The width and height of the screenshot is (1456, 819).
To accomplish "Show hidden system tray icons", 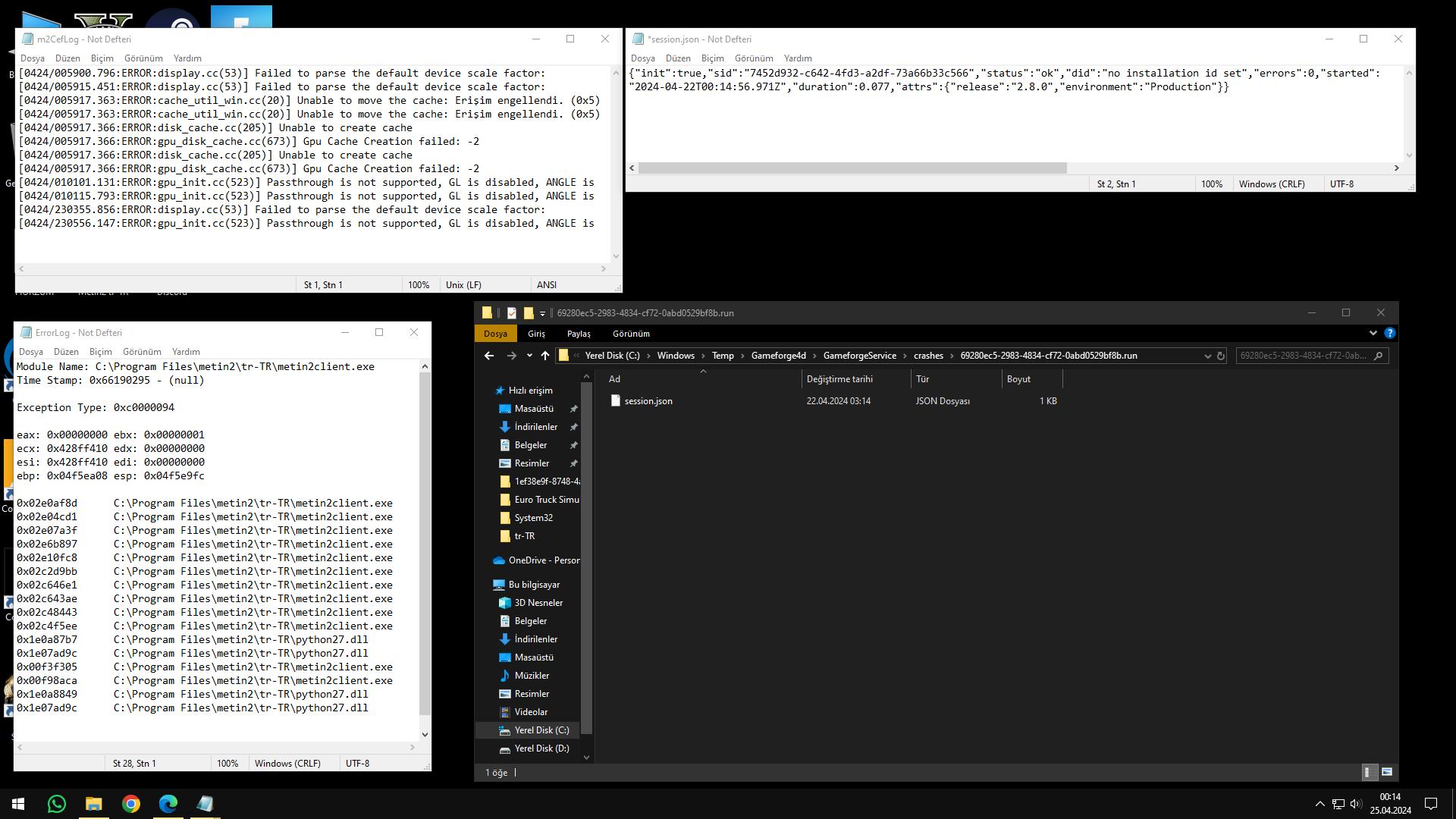I will (x=1319, y=804).
